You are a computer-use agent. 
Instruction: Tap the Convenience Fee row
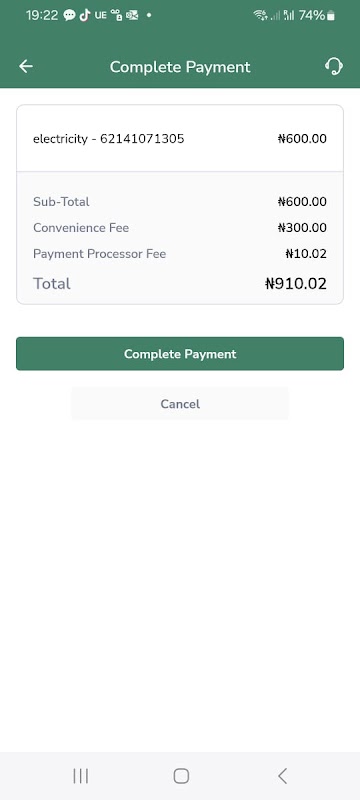(x=180, y=228)
